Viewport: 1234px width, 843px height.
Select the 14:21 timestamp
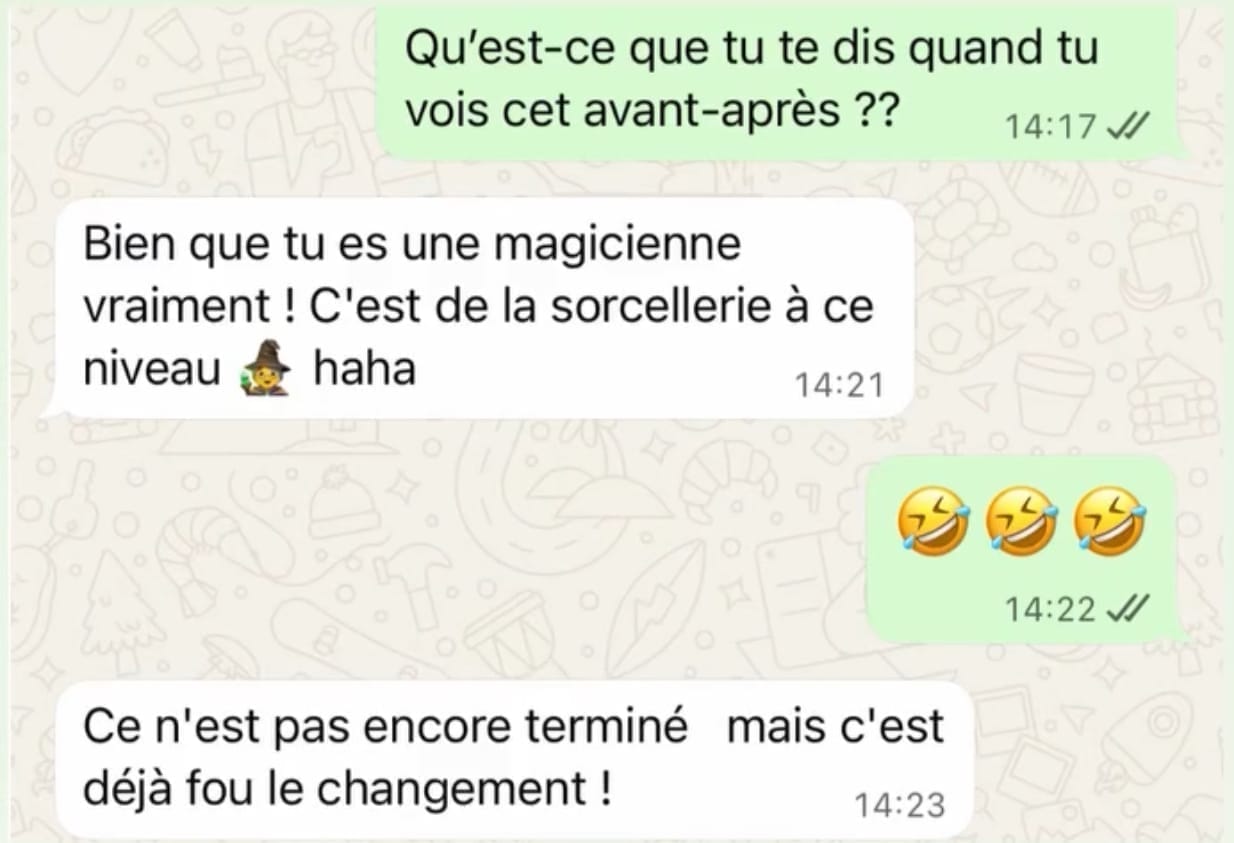pos(840,384)
